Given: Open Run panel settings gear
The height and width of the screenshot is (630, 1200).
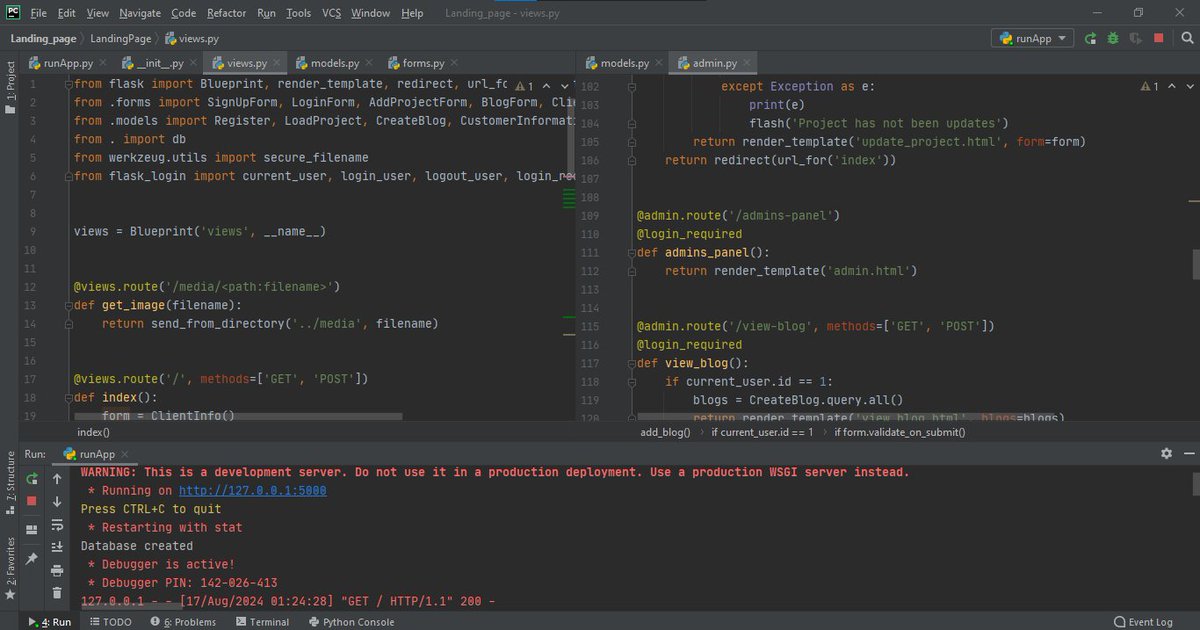Looking at the screenshot, I should [x=1166, y=453].
